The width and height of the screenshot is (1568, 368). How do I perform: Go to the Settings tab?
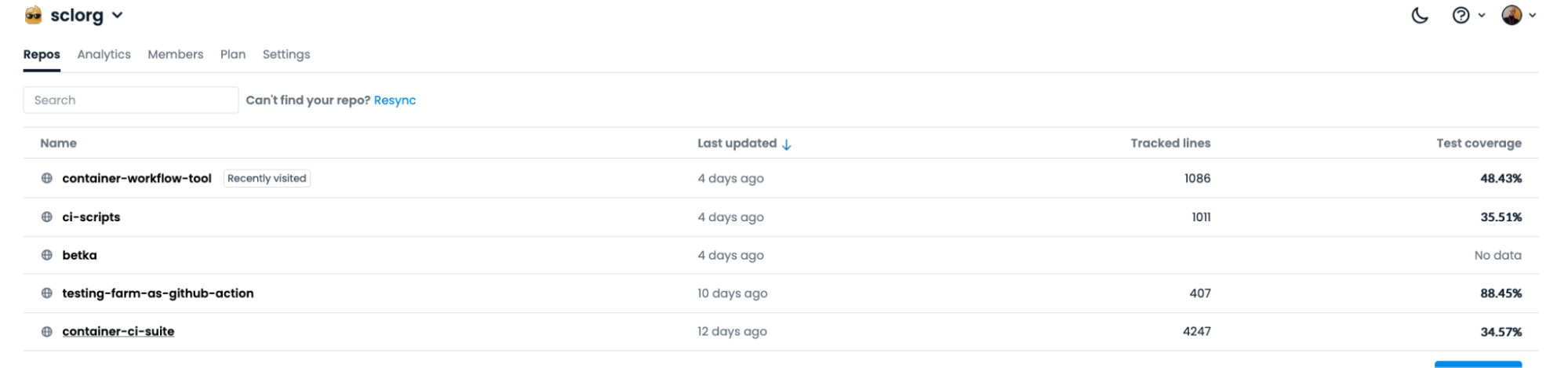click(x=286, y=54)
